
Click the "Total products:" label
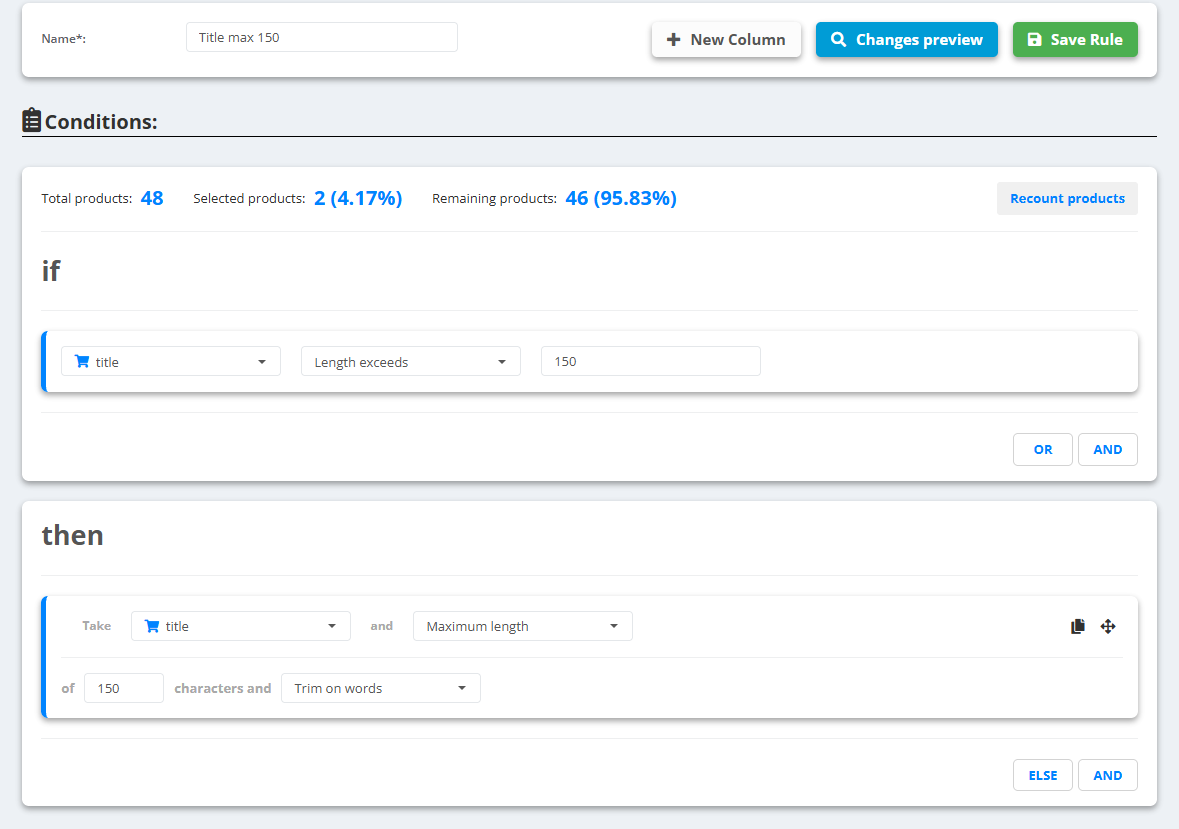[x=86, y=198]
